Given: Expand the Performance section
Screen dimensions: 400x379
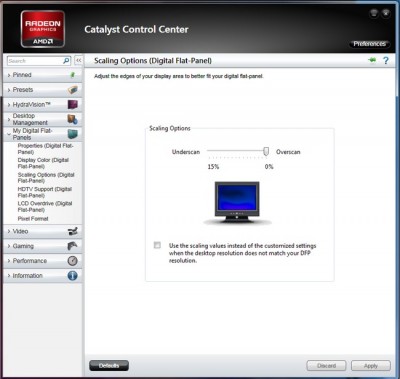Looking at the screenshot, I should point(42,261).
